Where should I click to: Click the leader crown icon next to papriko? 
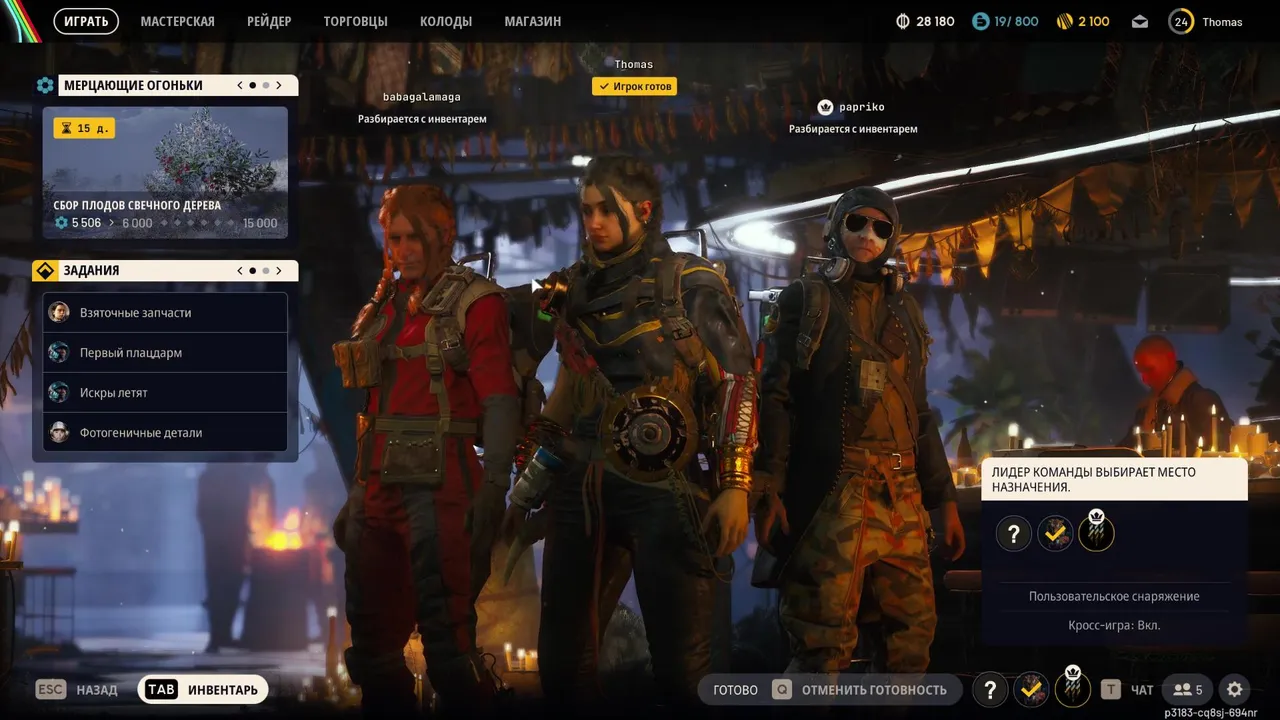tap(826, 106)
